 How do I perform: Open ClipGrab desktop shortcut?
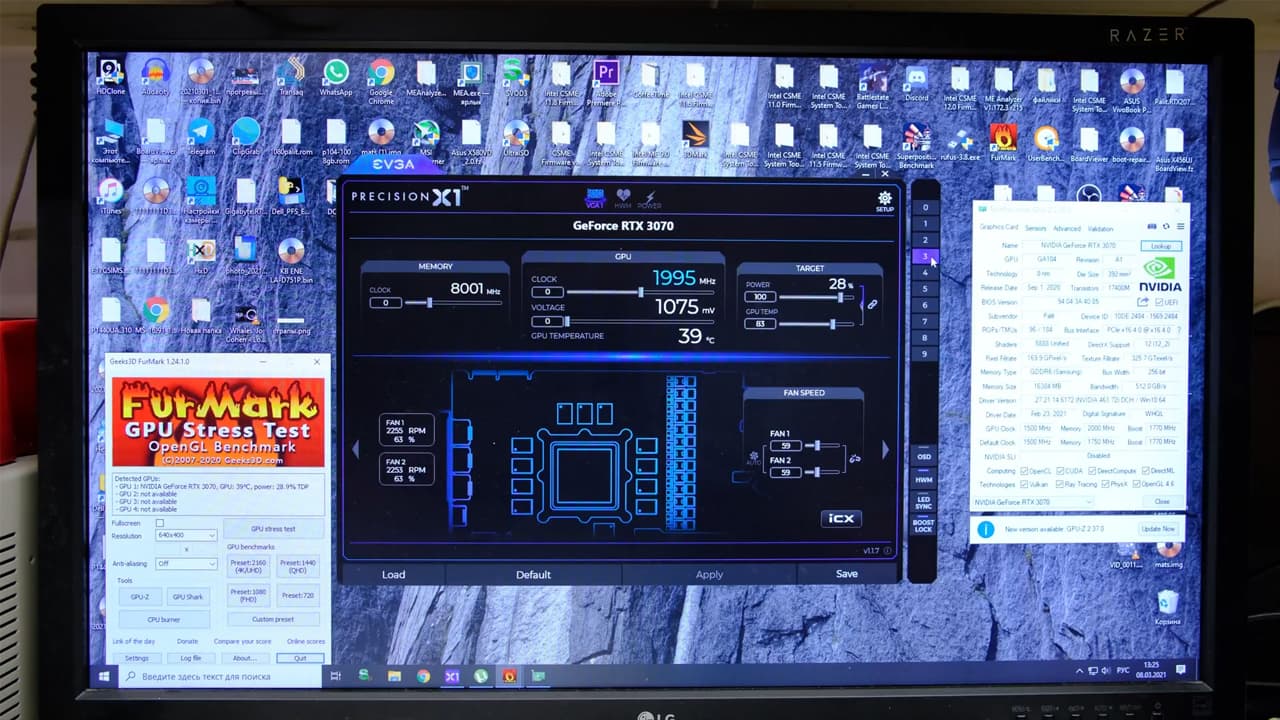(x=246, y=138)
